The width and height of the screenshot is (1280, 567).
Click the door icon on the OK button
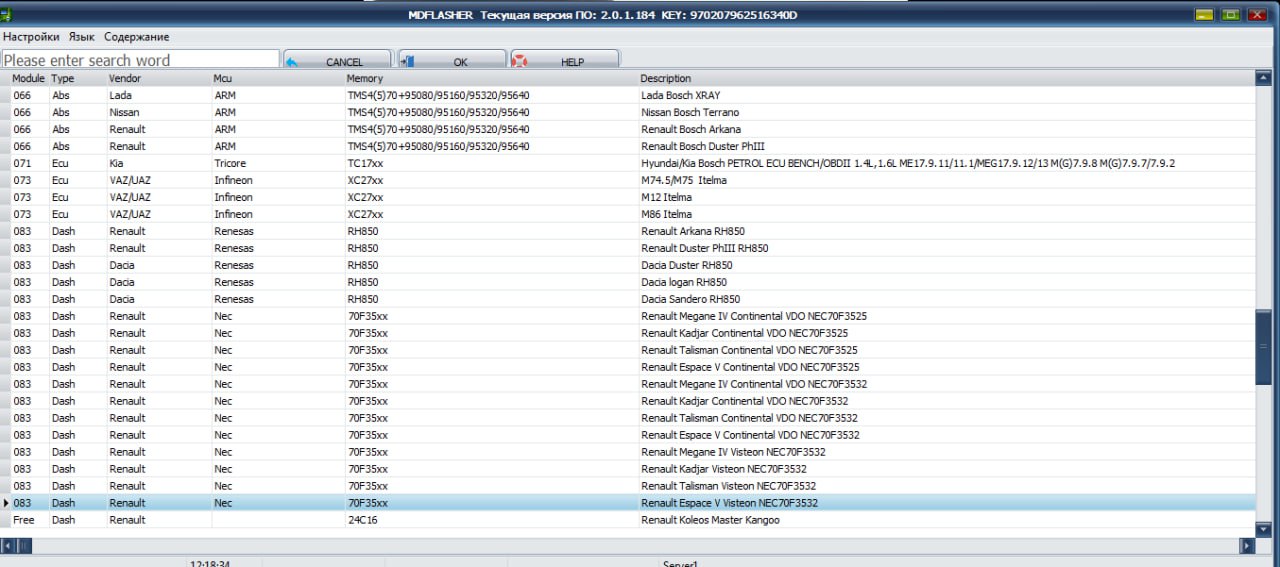(x=408, y=62)
